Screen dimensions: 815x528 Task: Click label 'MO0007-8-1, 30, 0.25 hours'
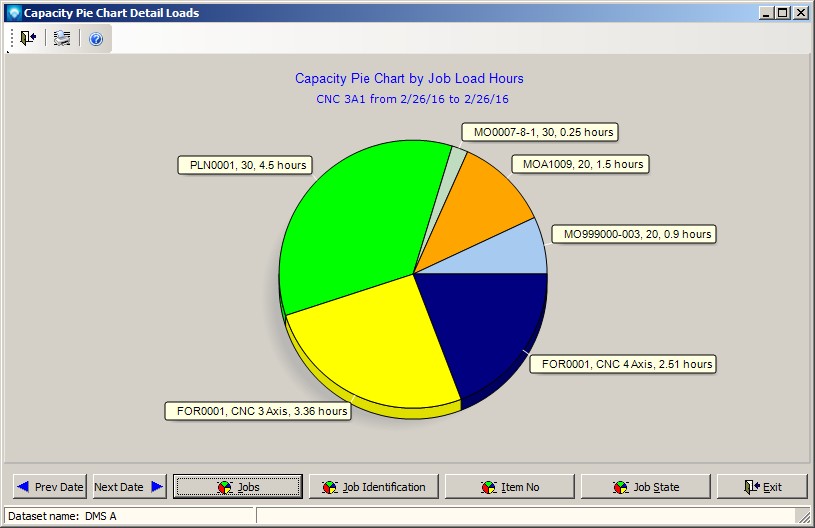[540, 132]
